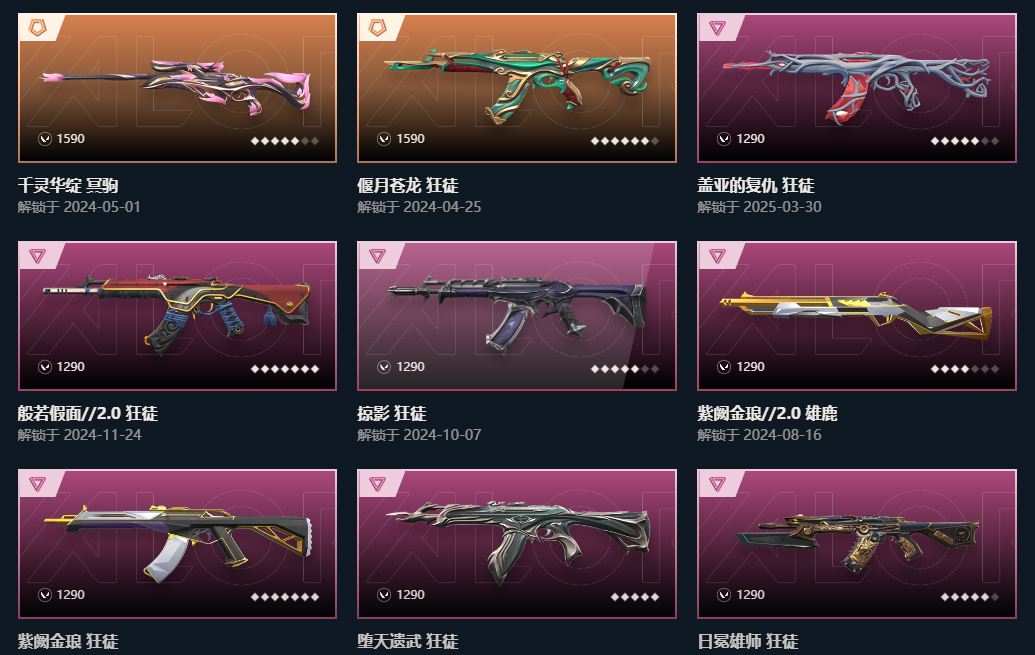Click the pink triangle tier badge on 盖亚的复仇 狂徒
1035x655 pixels.
pyautogui.click(x=717, y=28)
